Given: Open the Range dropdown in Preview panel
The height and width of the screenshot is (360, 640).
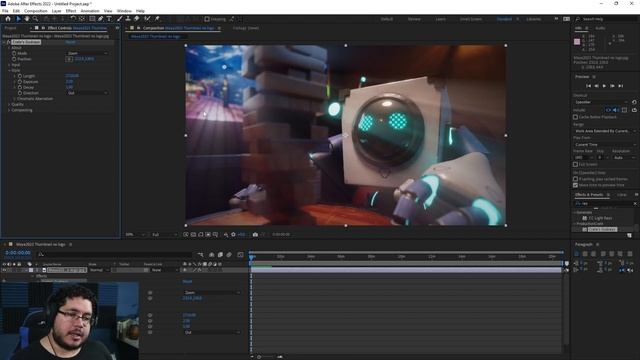Looking at the screenshot, I should (605, 131).
